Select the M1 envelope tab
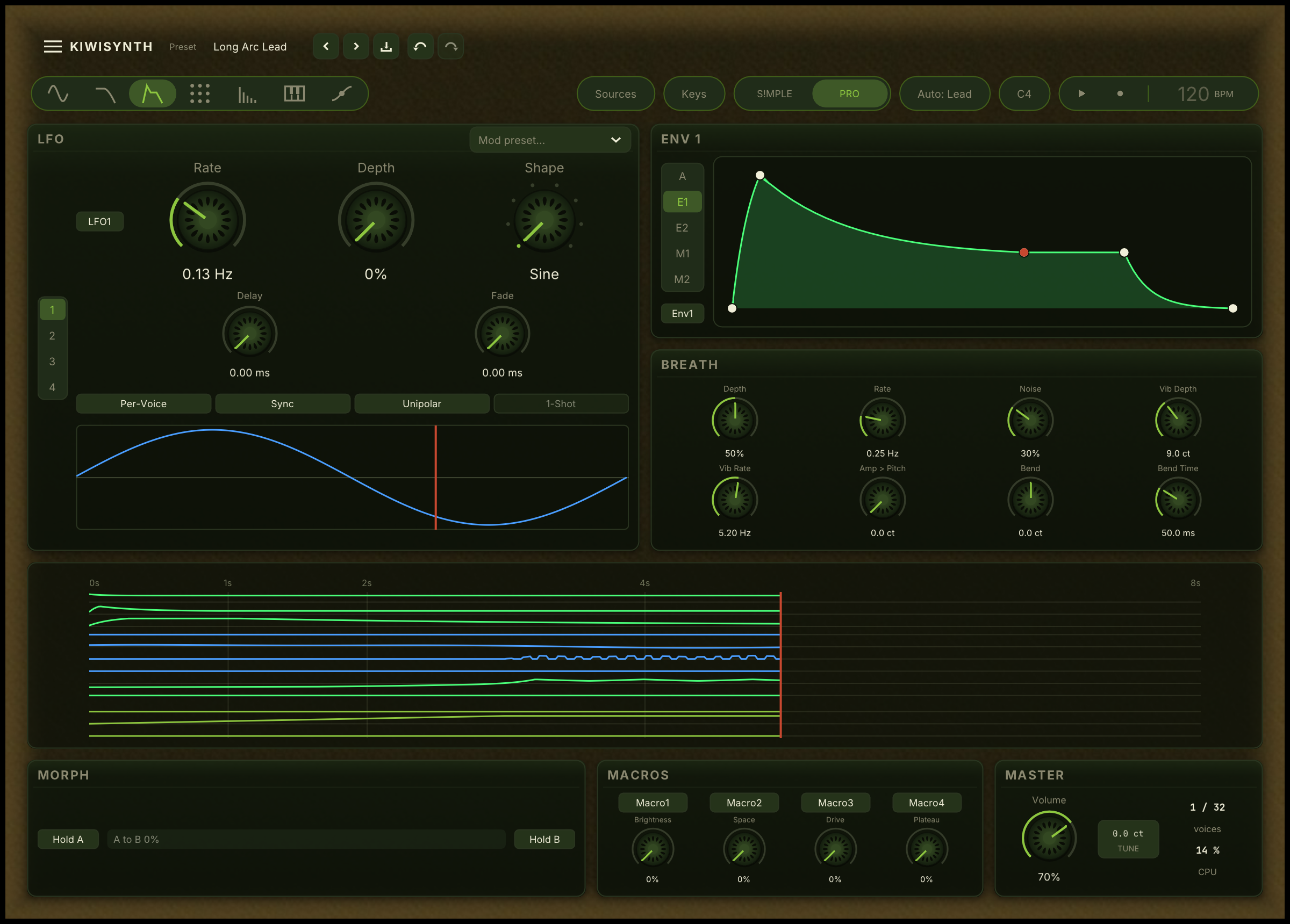 [683, 254]
